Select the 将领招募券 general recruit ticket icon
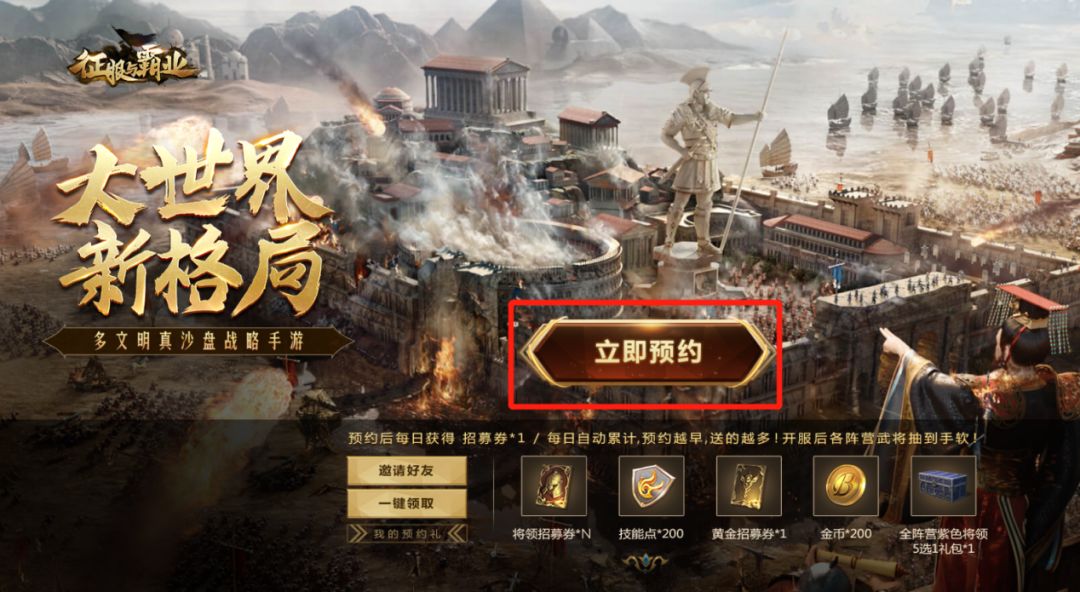1080x592 pixels. coord(553,486)
